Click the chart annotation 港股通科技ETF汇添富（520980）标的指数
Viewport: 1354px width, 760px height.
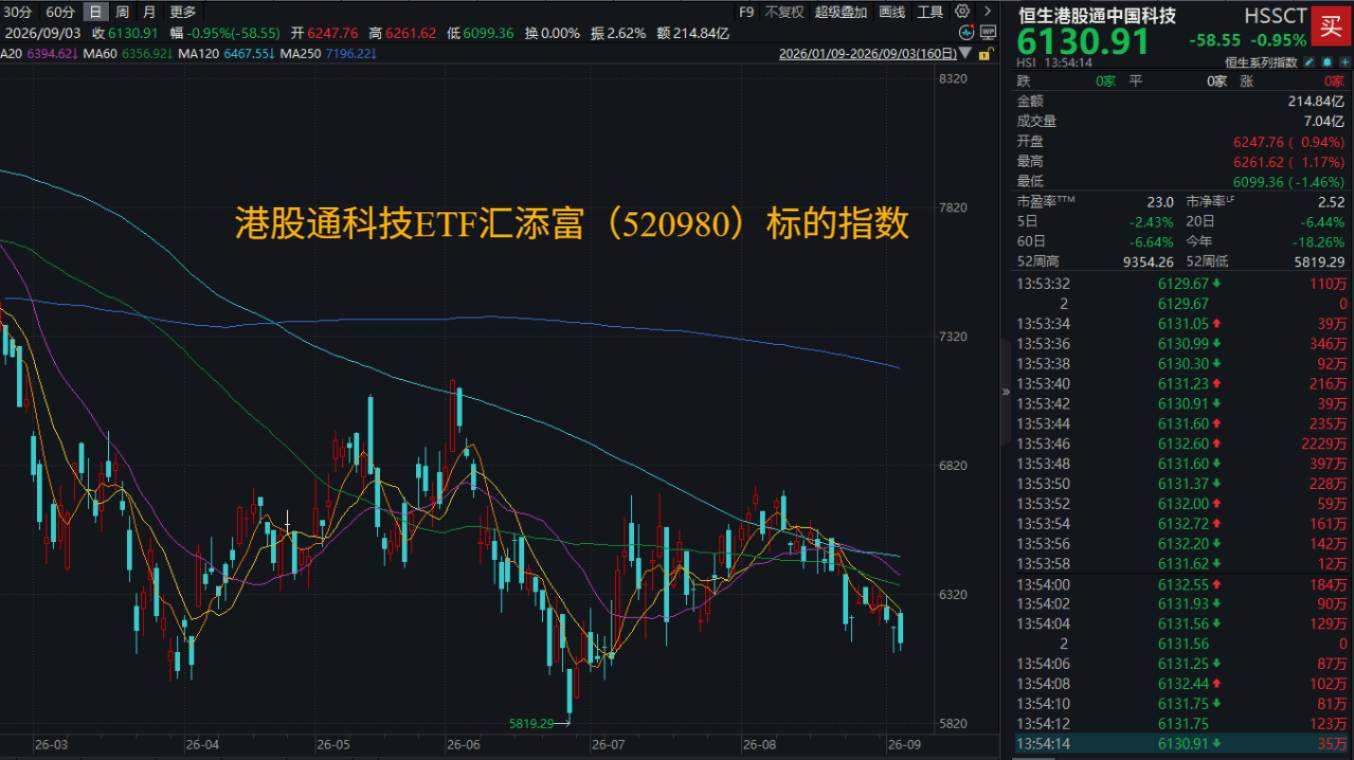tap(572, 223)
